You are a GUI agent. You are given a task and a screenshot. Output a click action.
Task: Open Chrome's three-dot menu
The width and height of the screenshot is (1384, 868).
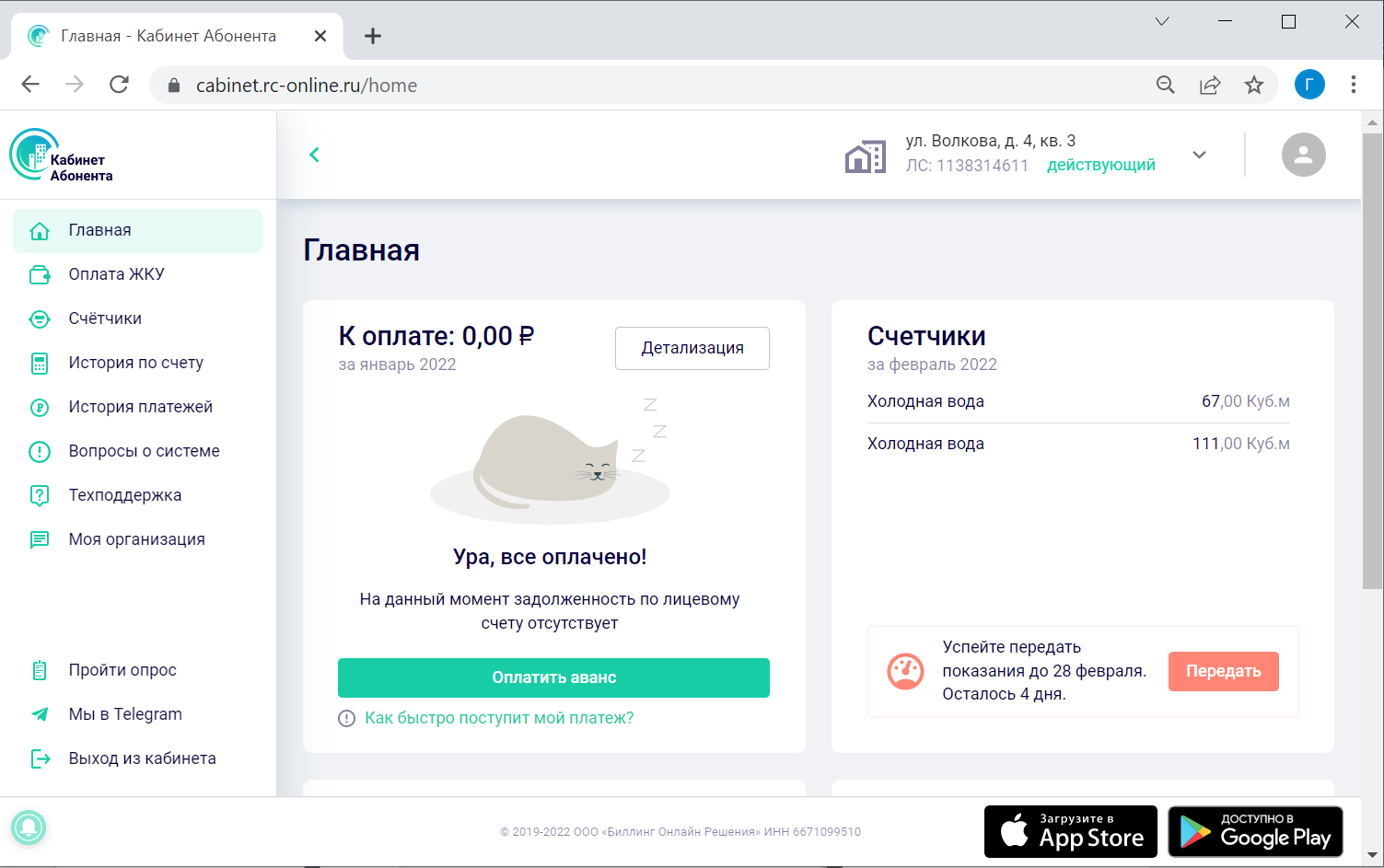pyautogui.click(x=1353, y=85)
